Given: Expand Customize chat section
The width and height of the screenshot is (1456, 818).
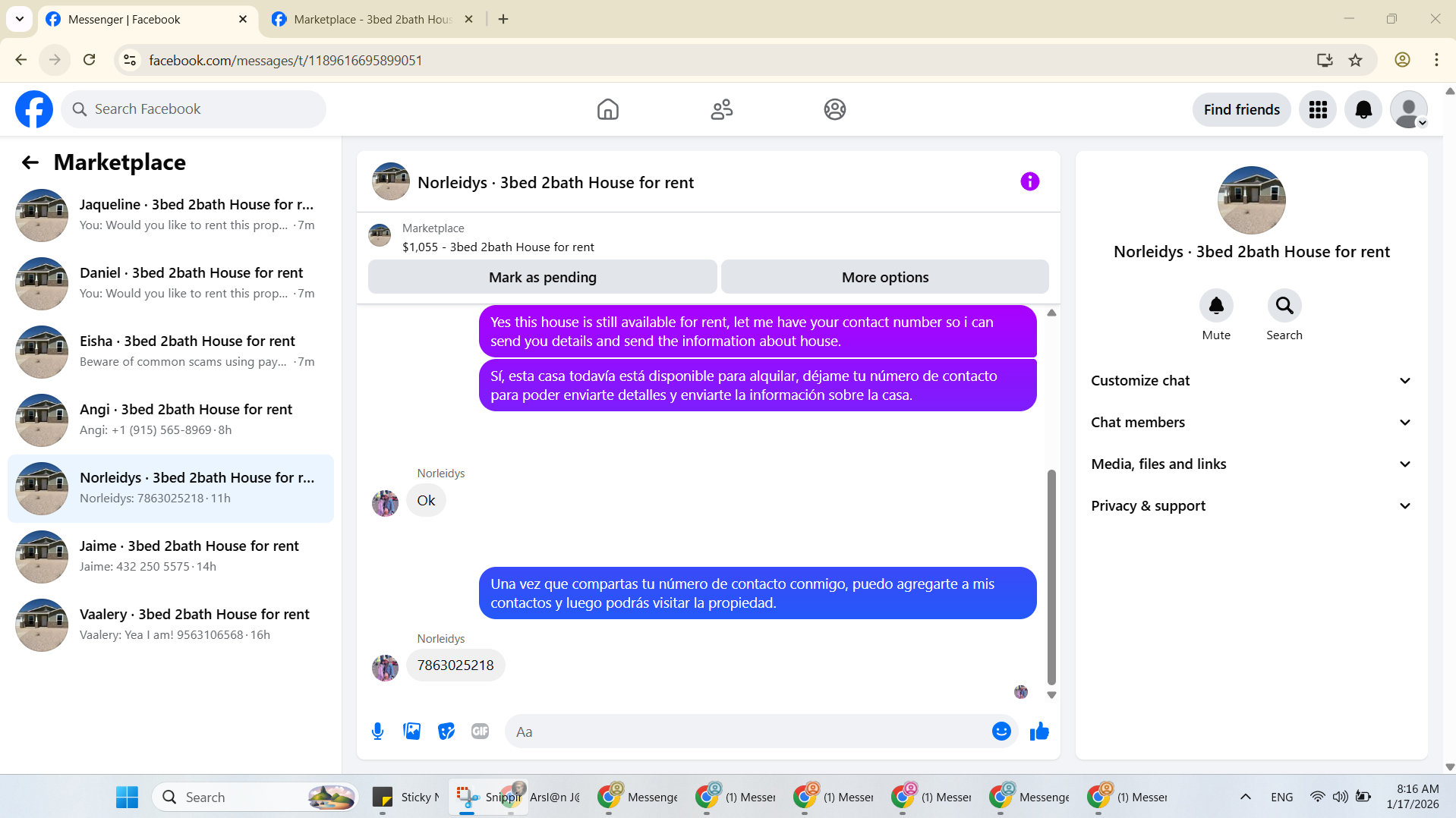Looking at the screenshot, I should (1251, 381).
